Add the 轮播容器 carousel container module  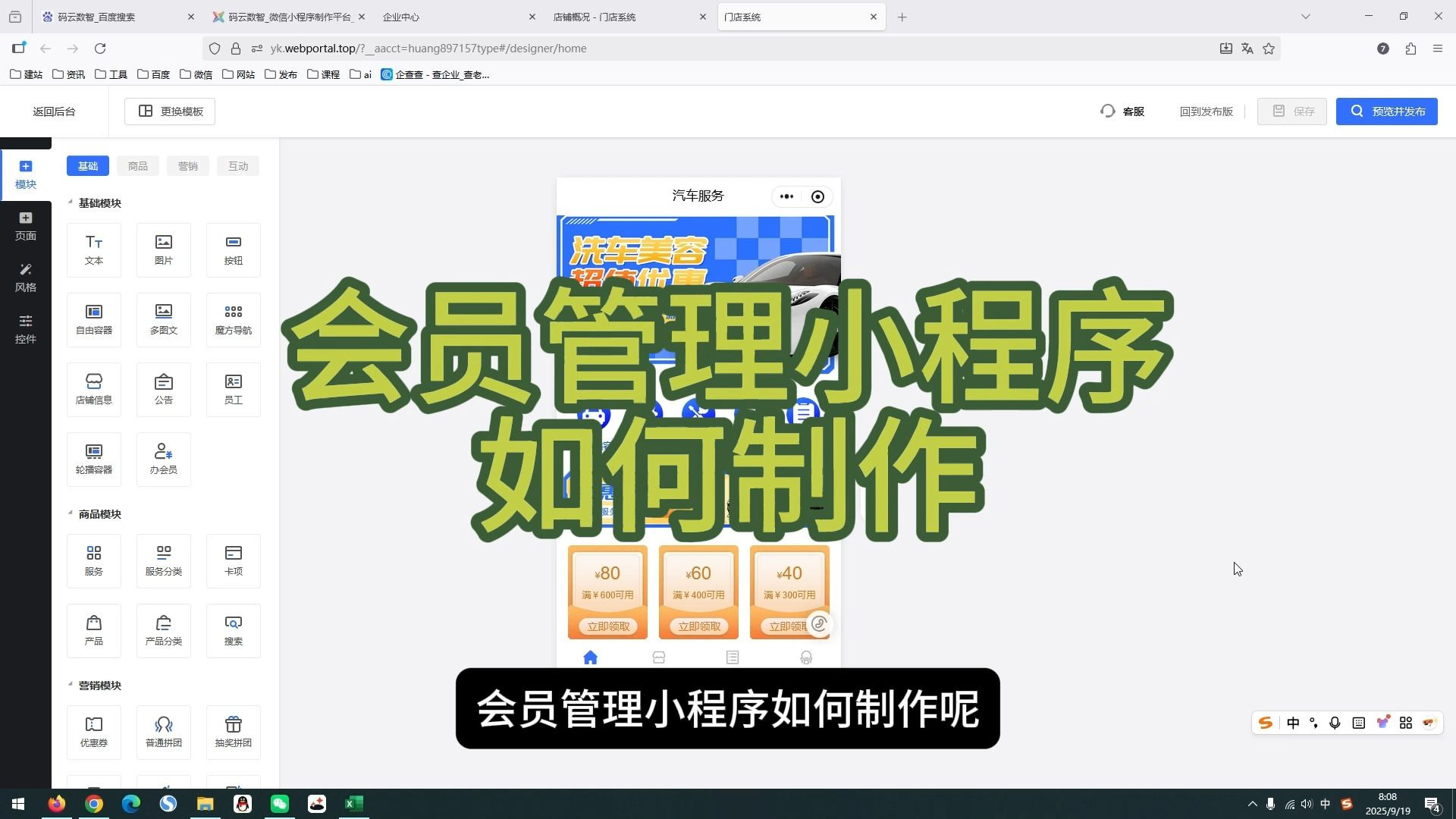point(93,459)
